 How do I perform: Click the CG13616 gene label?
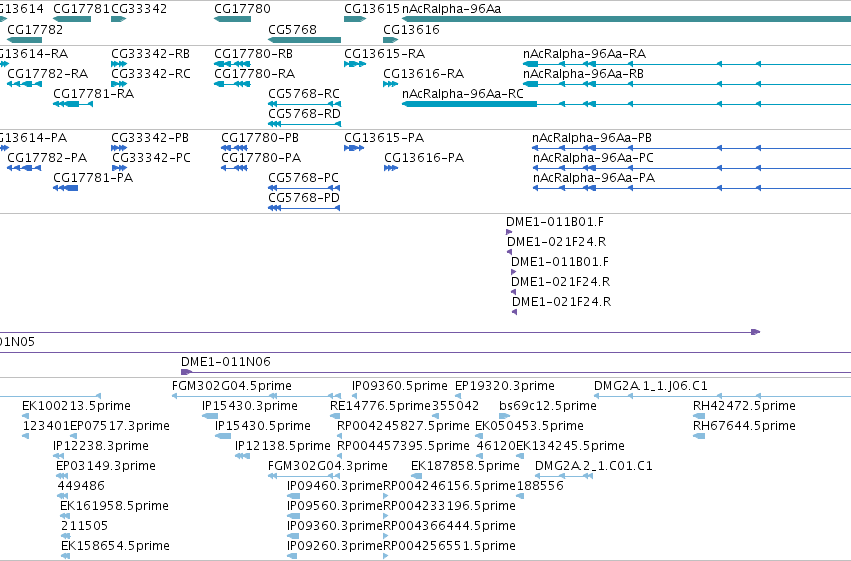point(411,29)
